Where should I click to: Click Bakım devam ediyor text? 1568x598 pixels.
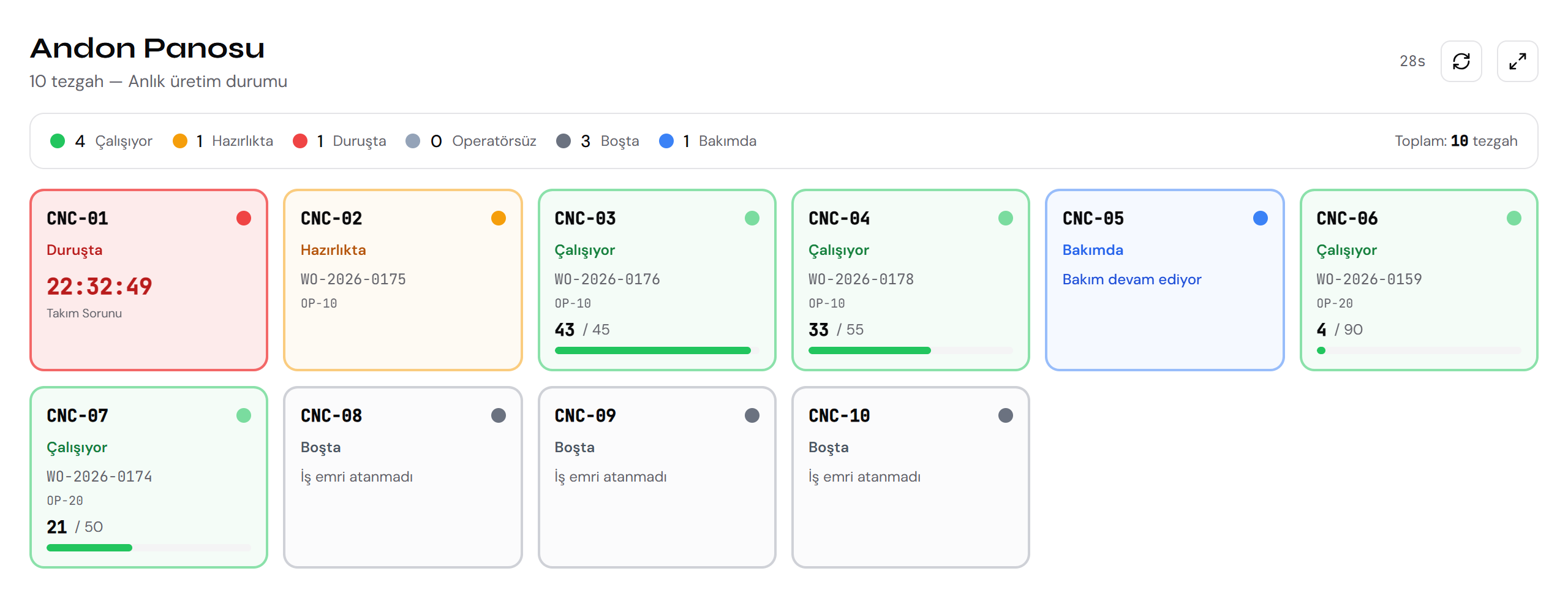tap(1132, 279)
